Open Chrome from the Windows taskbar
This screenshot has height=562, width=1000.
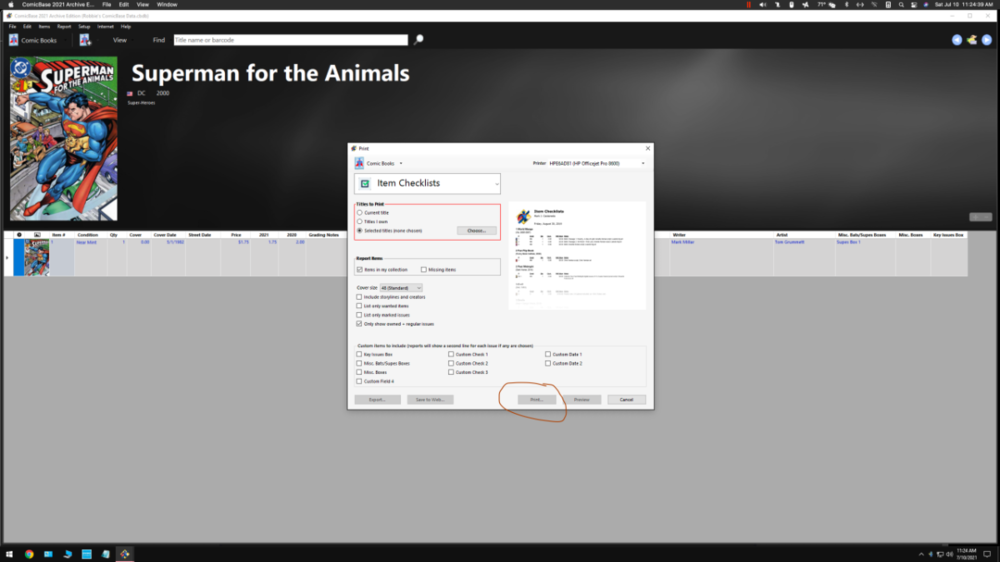click(29, 554)
